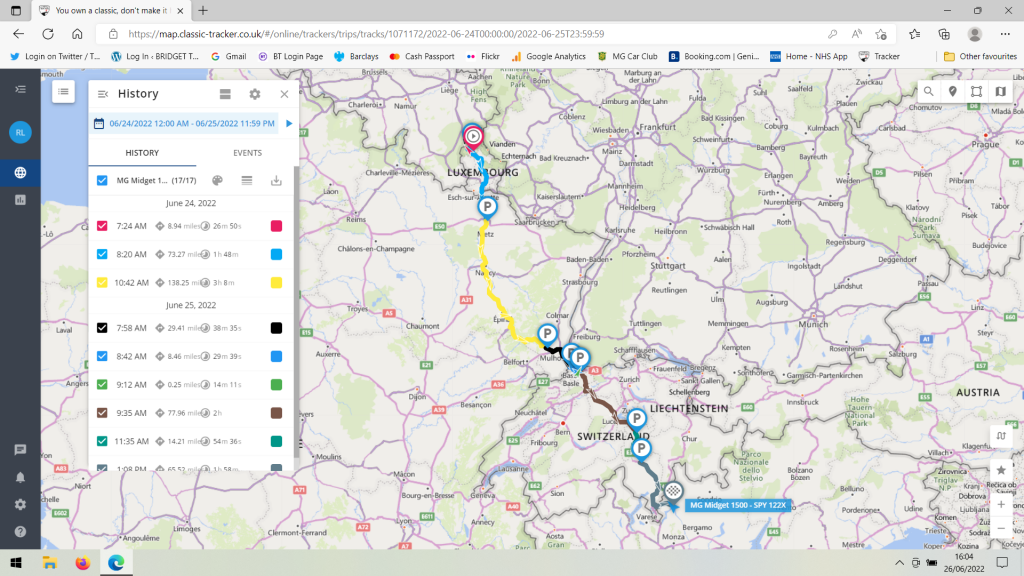
Task: Open the map favourites star button
Action: [1001, 470]
